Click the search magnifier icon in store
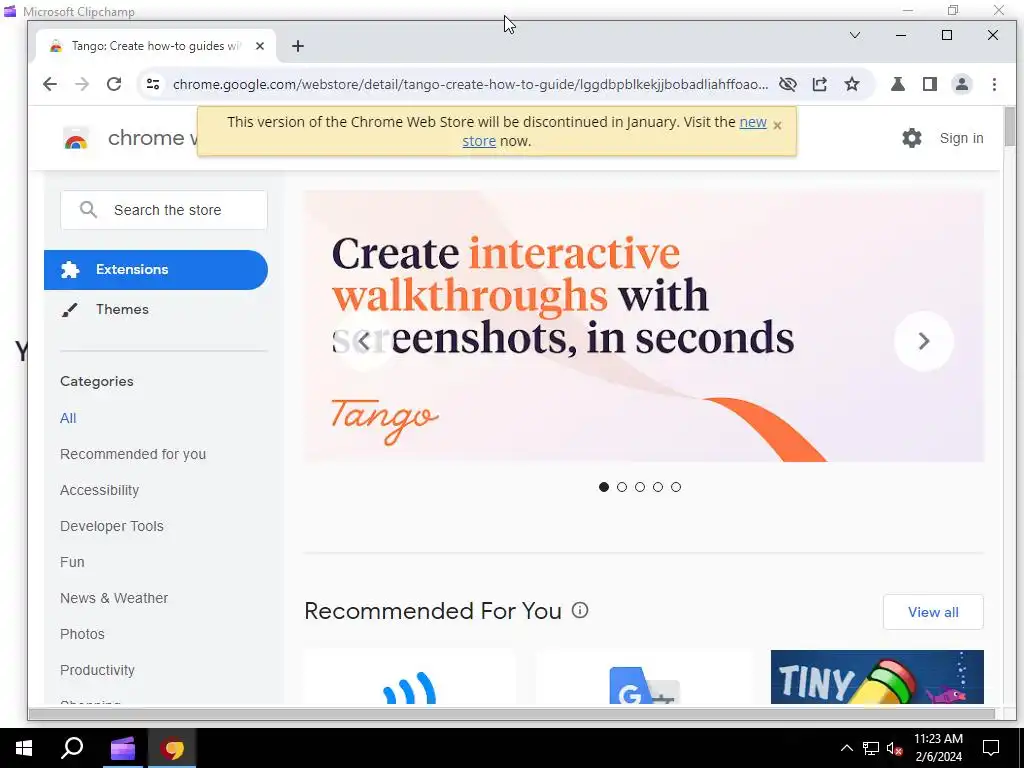Image resolution: width=1024 pixels, height=768 pixels. coord(88,210)
